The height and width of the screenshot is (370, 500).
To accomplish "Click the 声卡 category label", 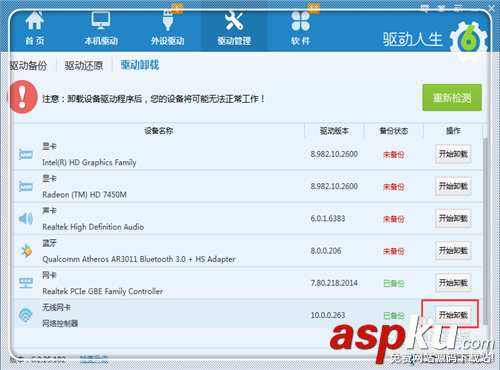I will tap(49, 211).
